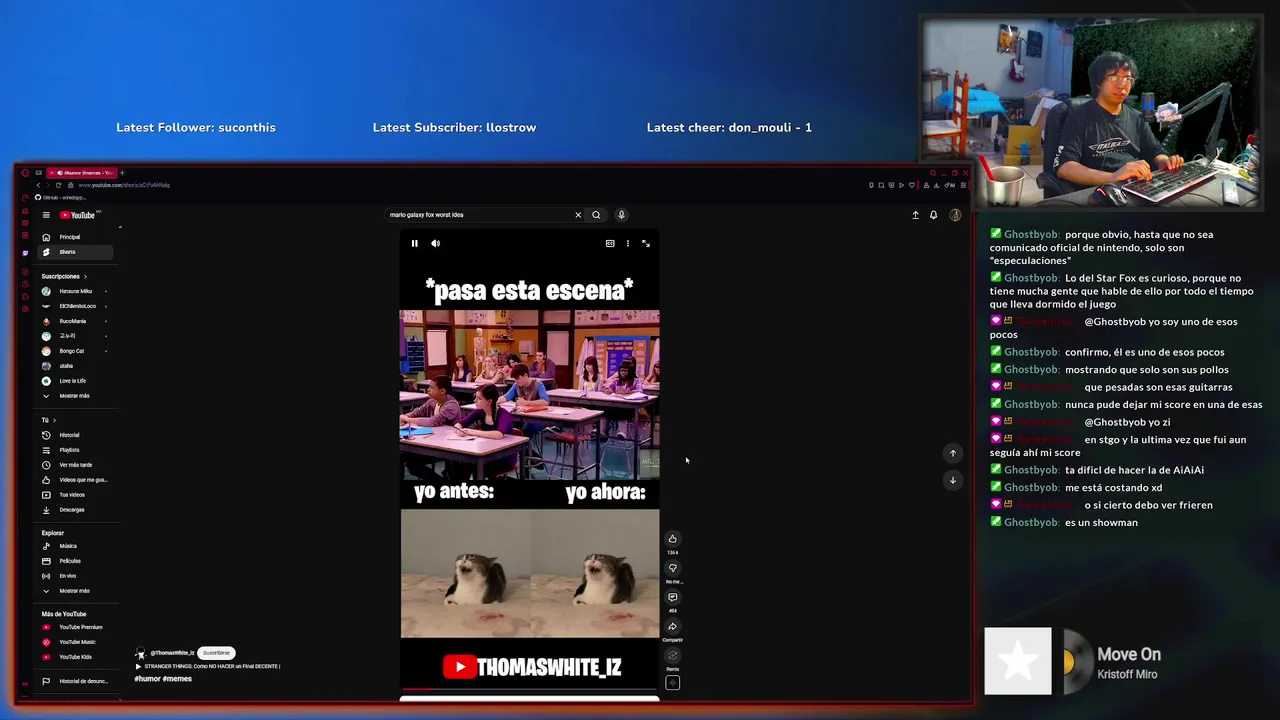1280x720 pixels.
Task: Open Películas under Explorar
Action: click(76, 561)
